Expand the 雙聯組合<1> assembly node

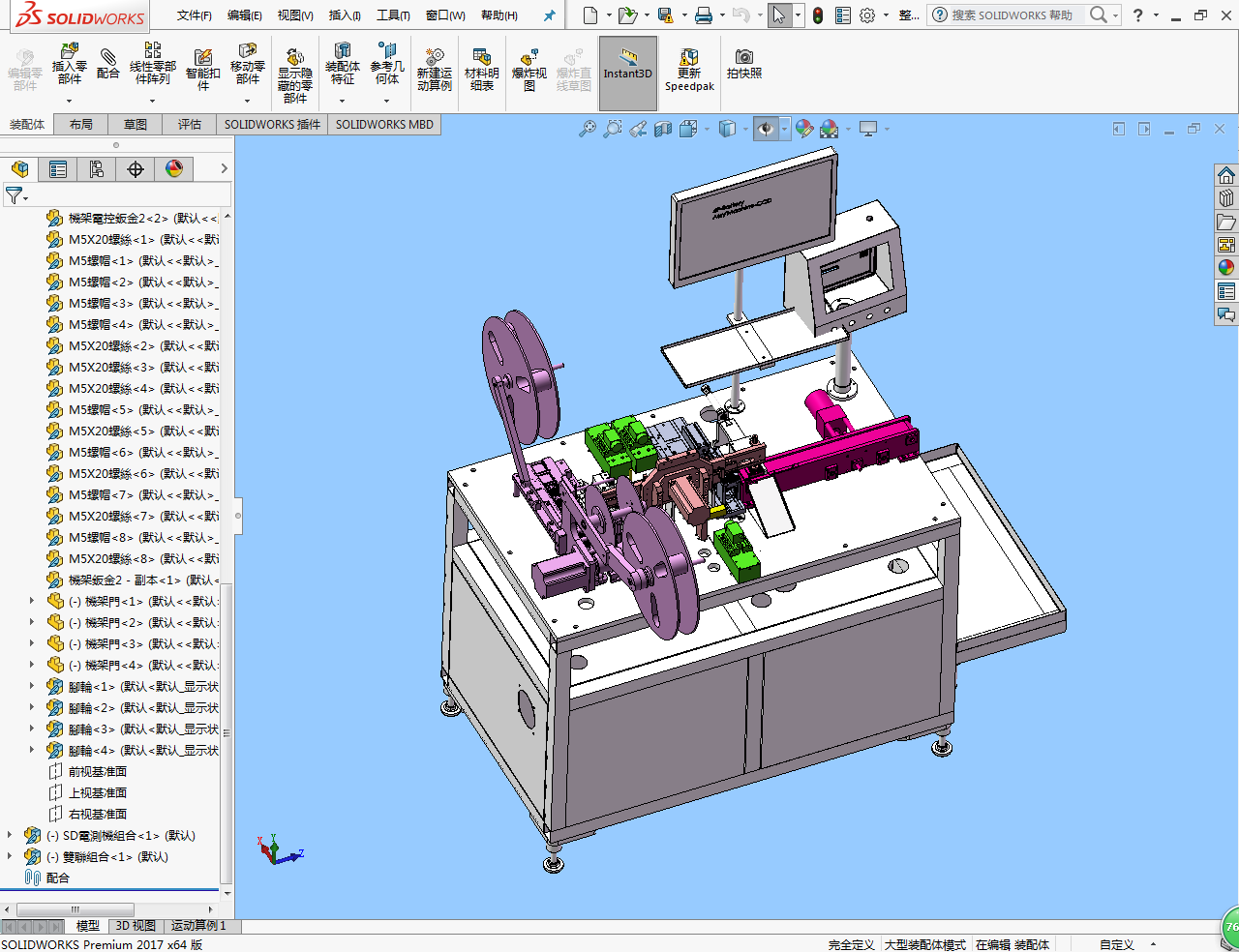(10, 856)
